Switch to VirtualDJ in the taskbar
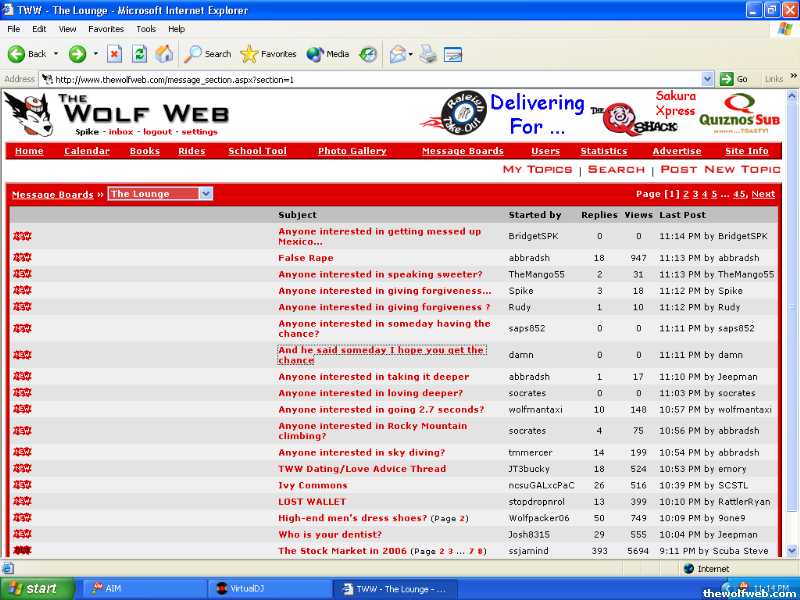 265,589
